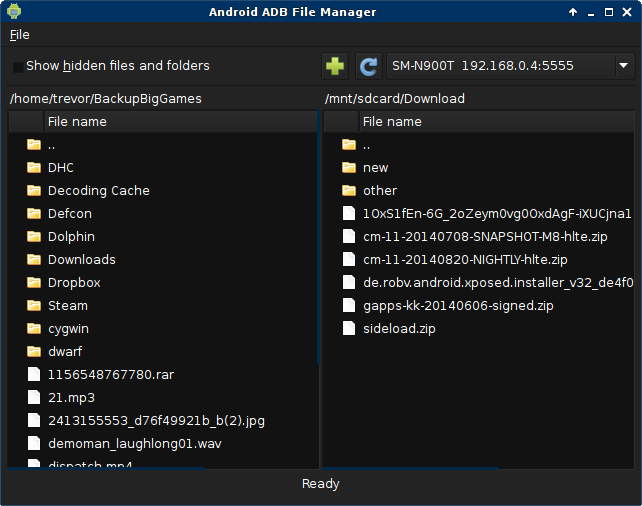Select Downloads folder name in local pane

click(x=81, y=260)
